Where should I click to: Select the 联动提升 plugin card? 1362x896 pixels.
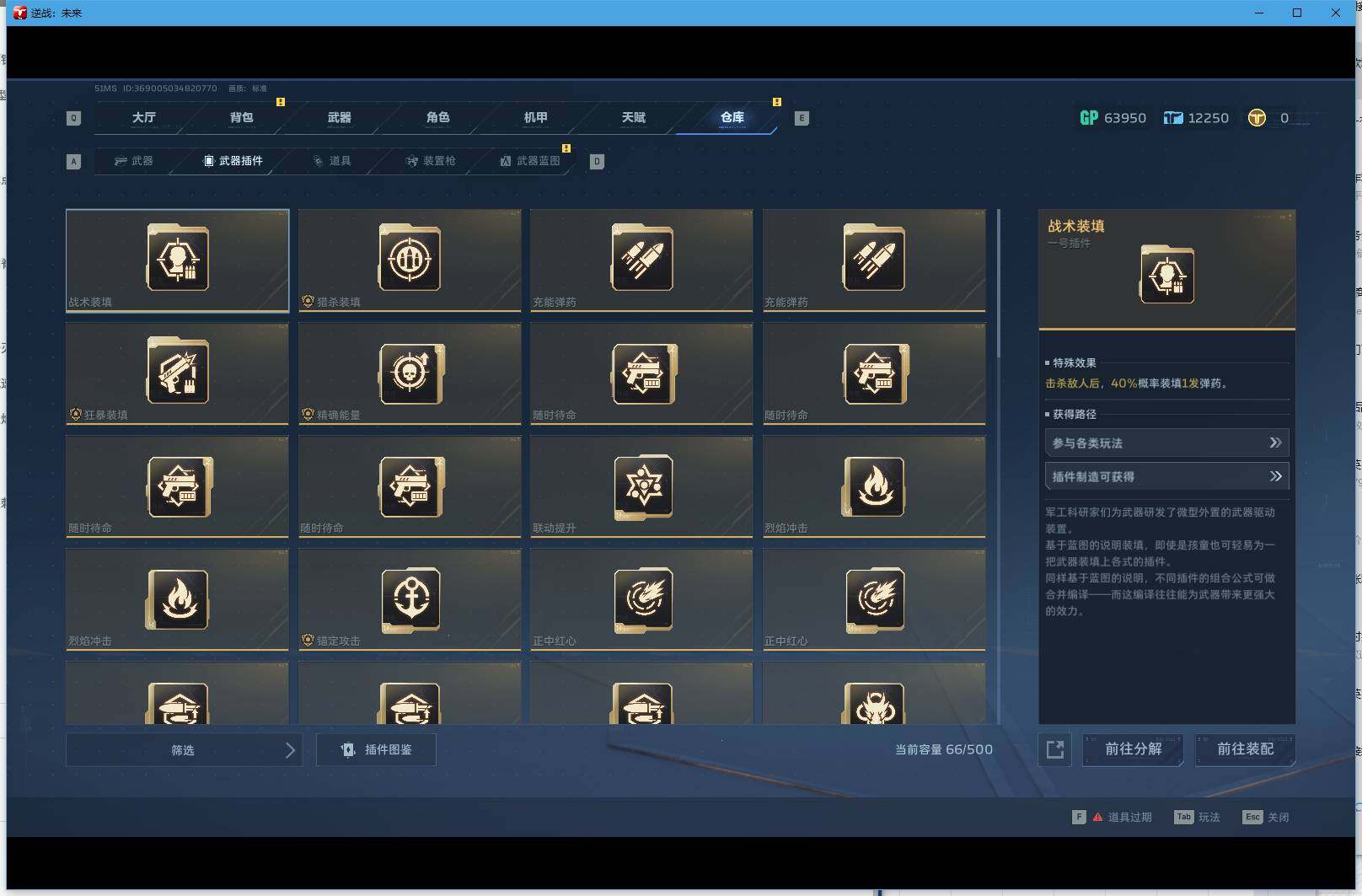tap(641, 486)
